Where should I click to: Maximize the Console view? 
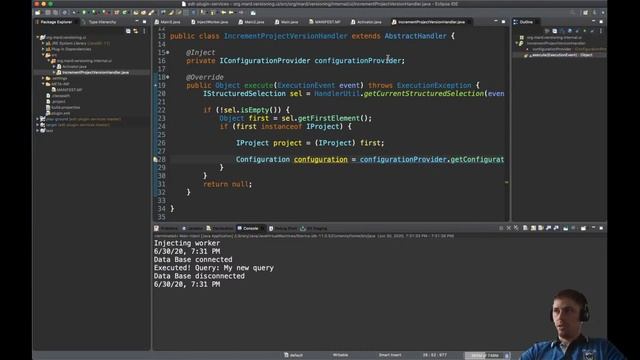point(601,228)
